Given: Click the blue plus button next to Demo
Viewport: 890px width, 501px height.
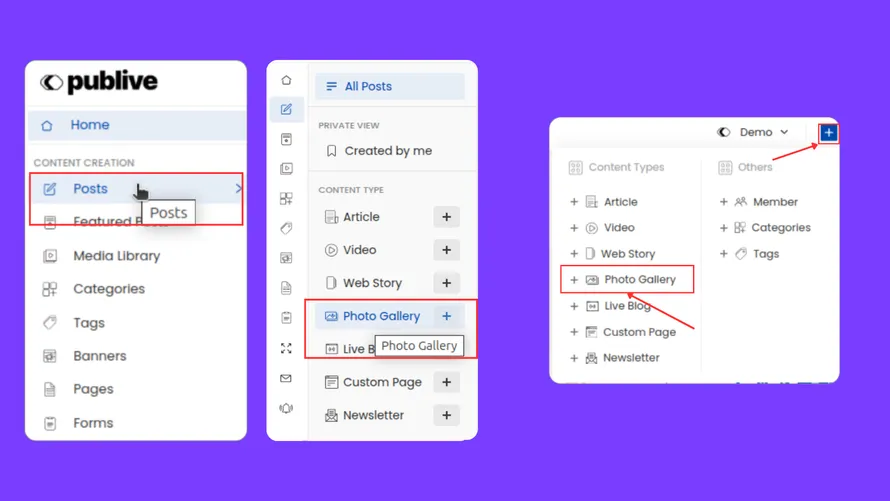Looking at the screenshot, I should 828,132.
